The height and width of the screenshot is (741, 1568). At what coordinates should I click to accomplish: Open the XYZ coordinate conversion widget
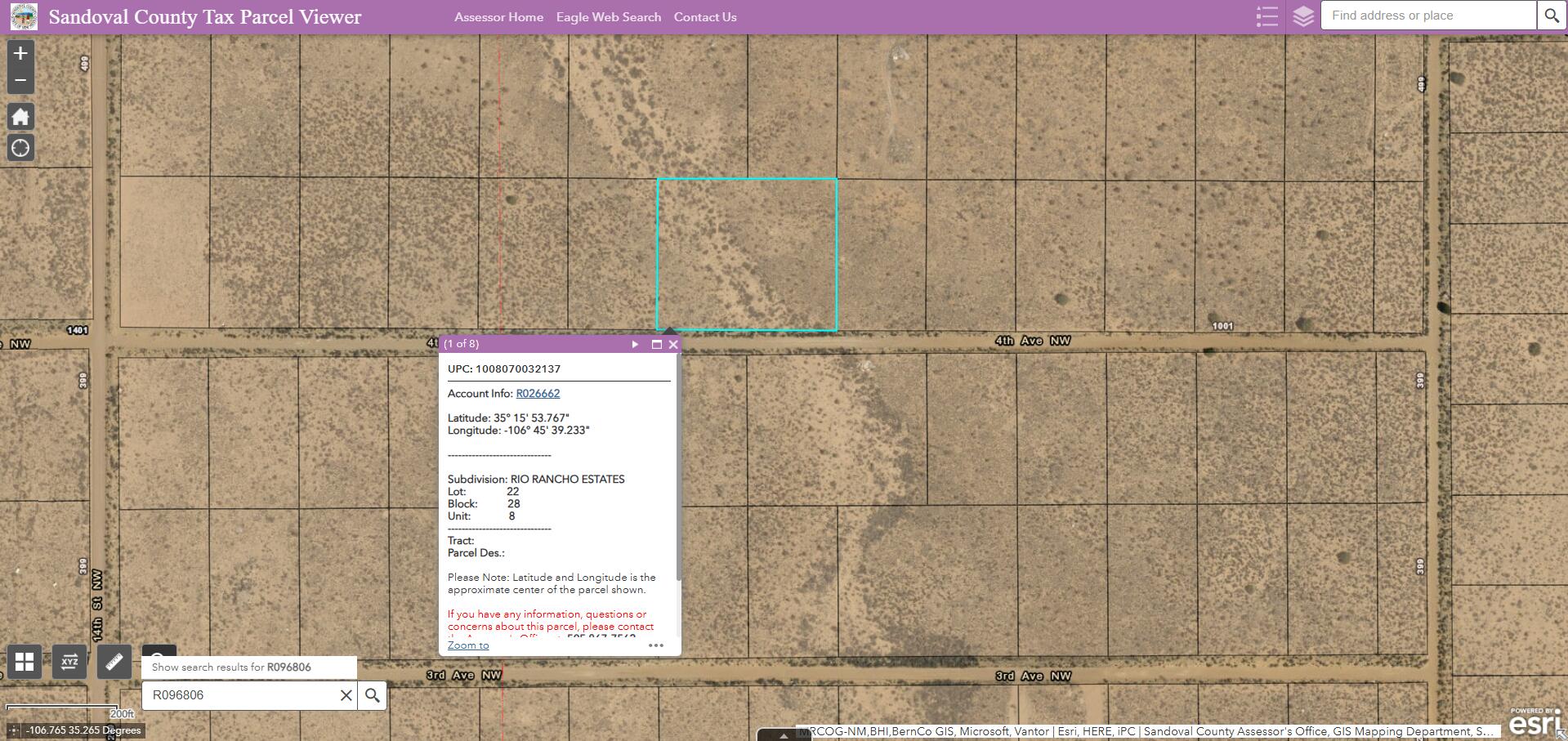69,662
